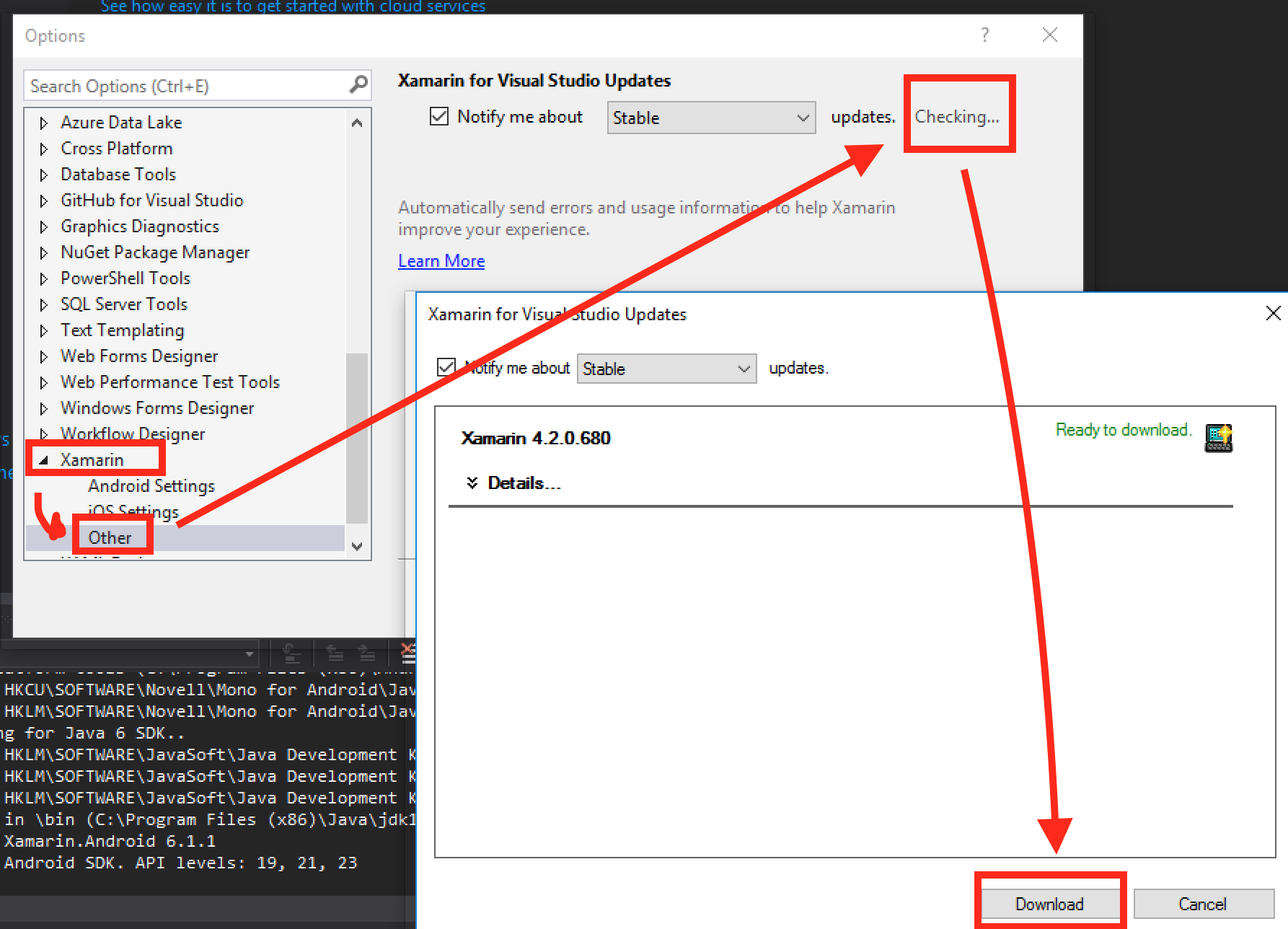Expand the NuGet Package Manager node
This screenshot has width=1288, height=929.
pyautogui.click(x=44, y=252)
